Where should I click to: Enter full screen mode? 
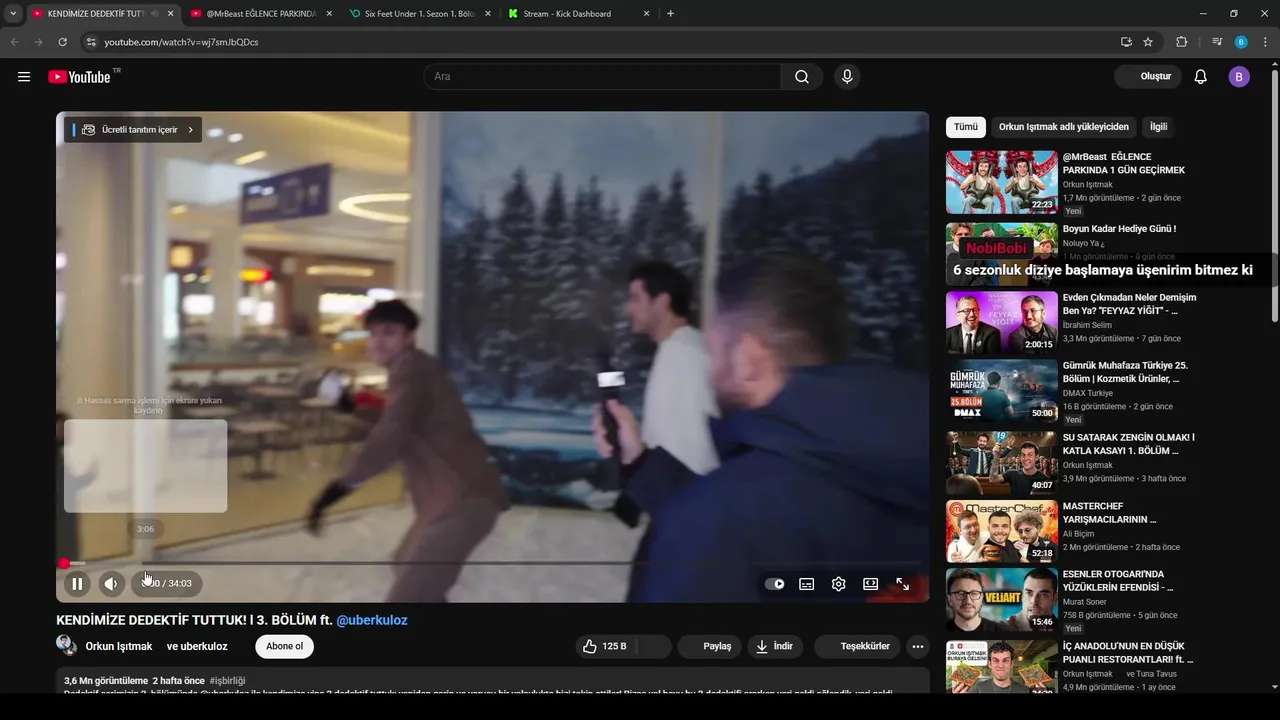pyautogui.click(x=902, y=584)
